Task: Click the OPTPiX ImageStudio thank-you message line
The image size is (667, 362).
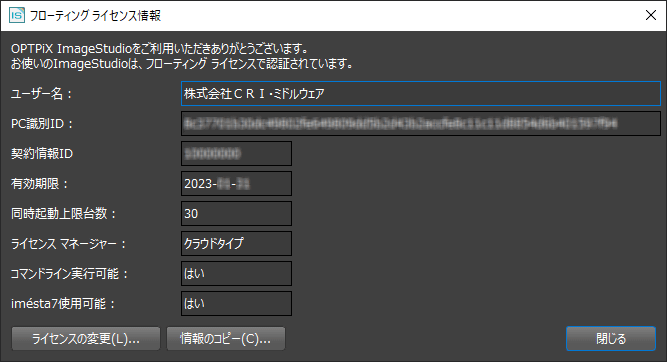Action: coord(160,48)
